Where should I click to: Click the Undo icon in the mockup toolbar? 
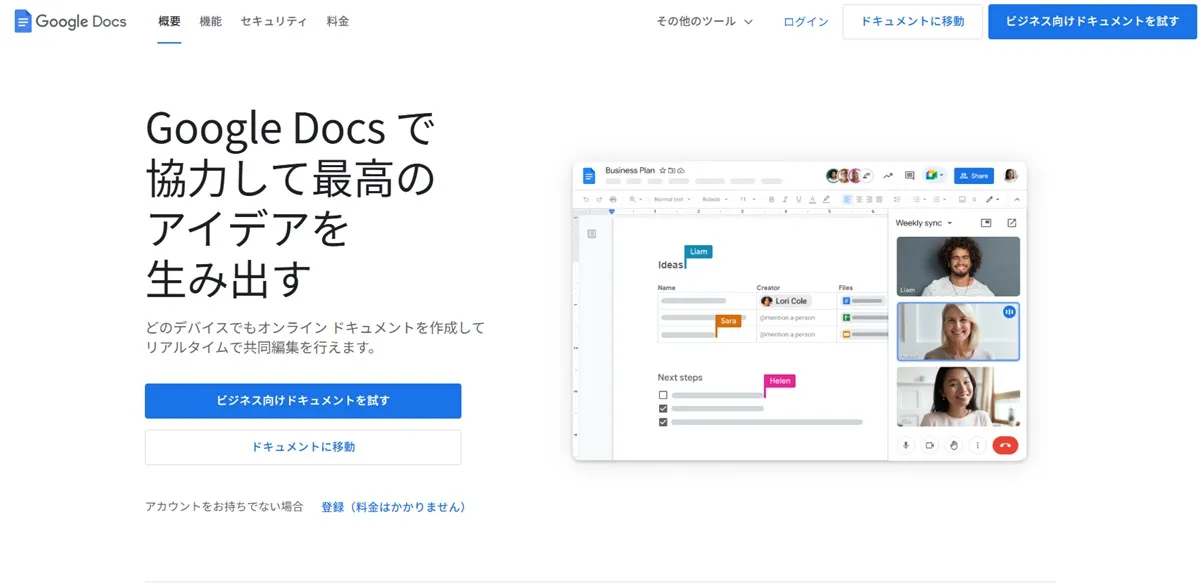(x=586, y=199)
